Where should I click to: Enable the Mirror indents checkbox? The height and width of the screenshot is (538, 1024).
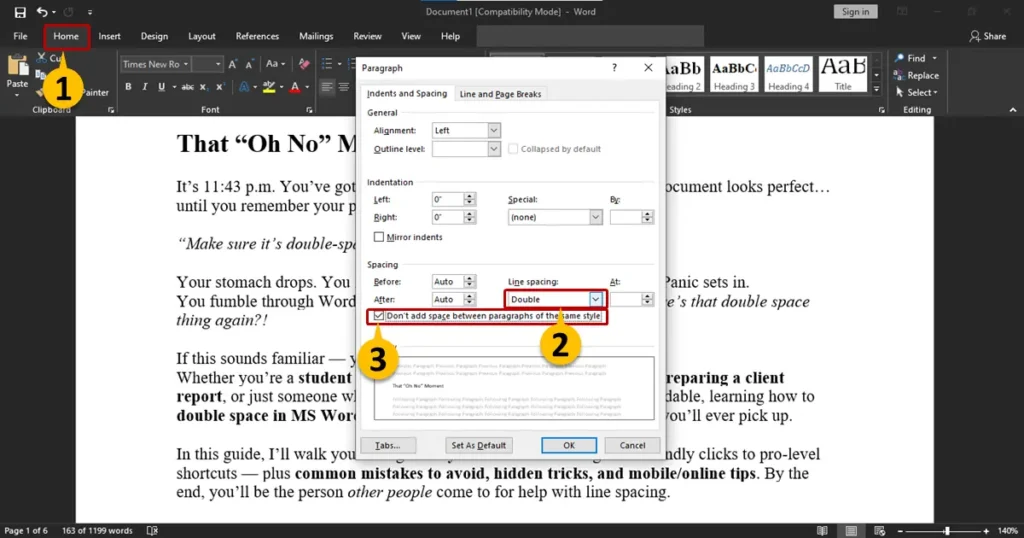coord(379,237)
